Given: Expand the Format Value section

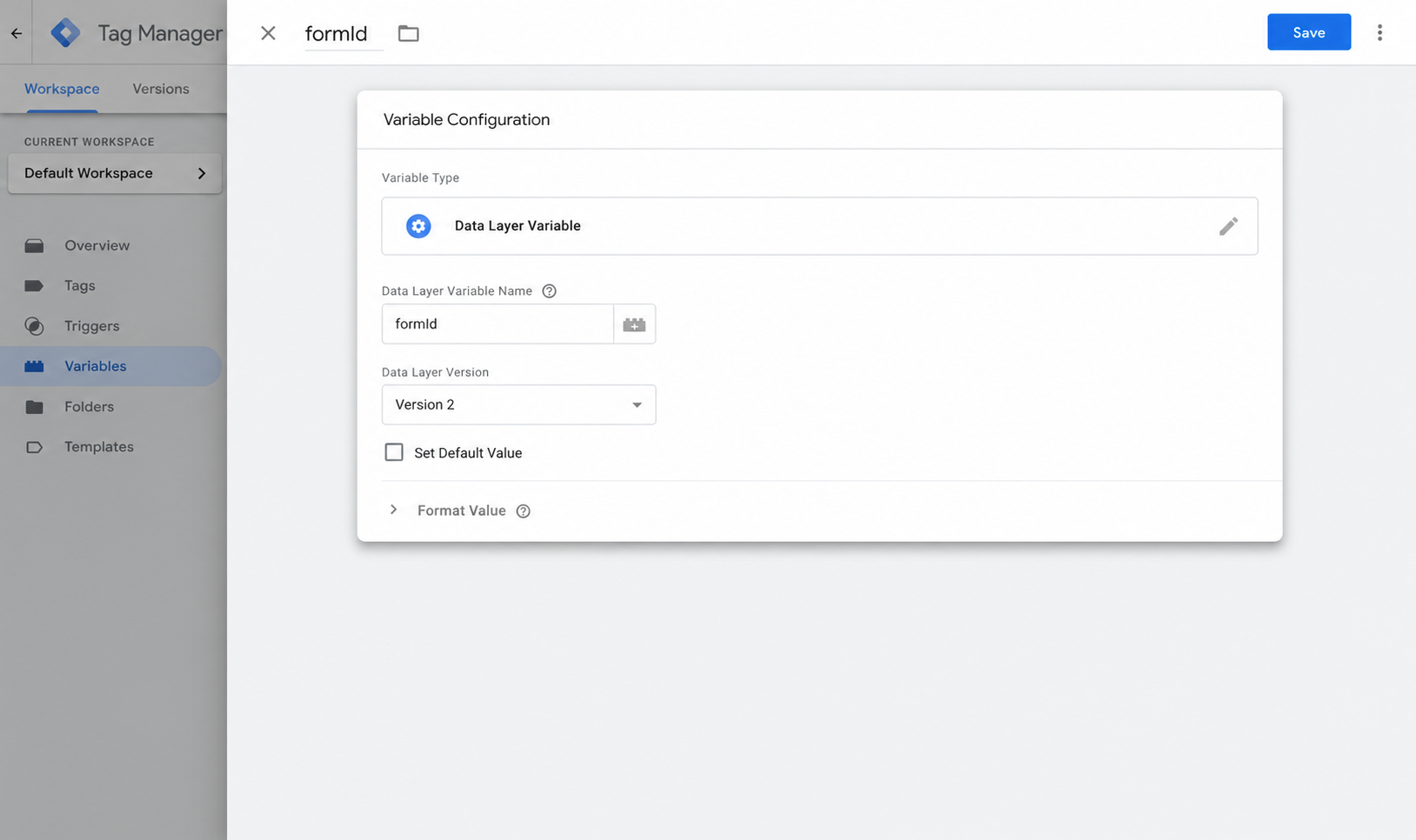Looking at the screenshot, I should coord(393,510).
